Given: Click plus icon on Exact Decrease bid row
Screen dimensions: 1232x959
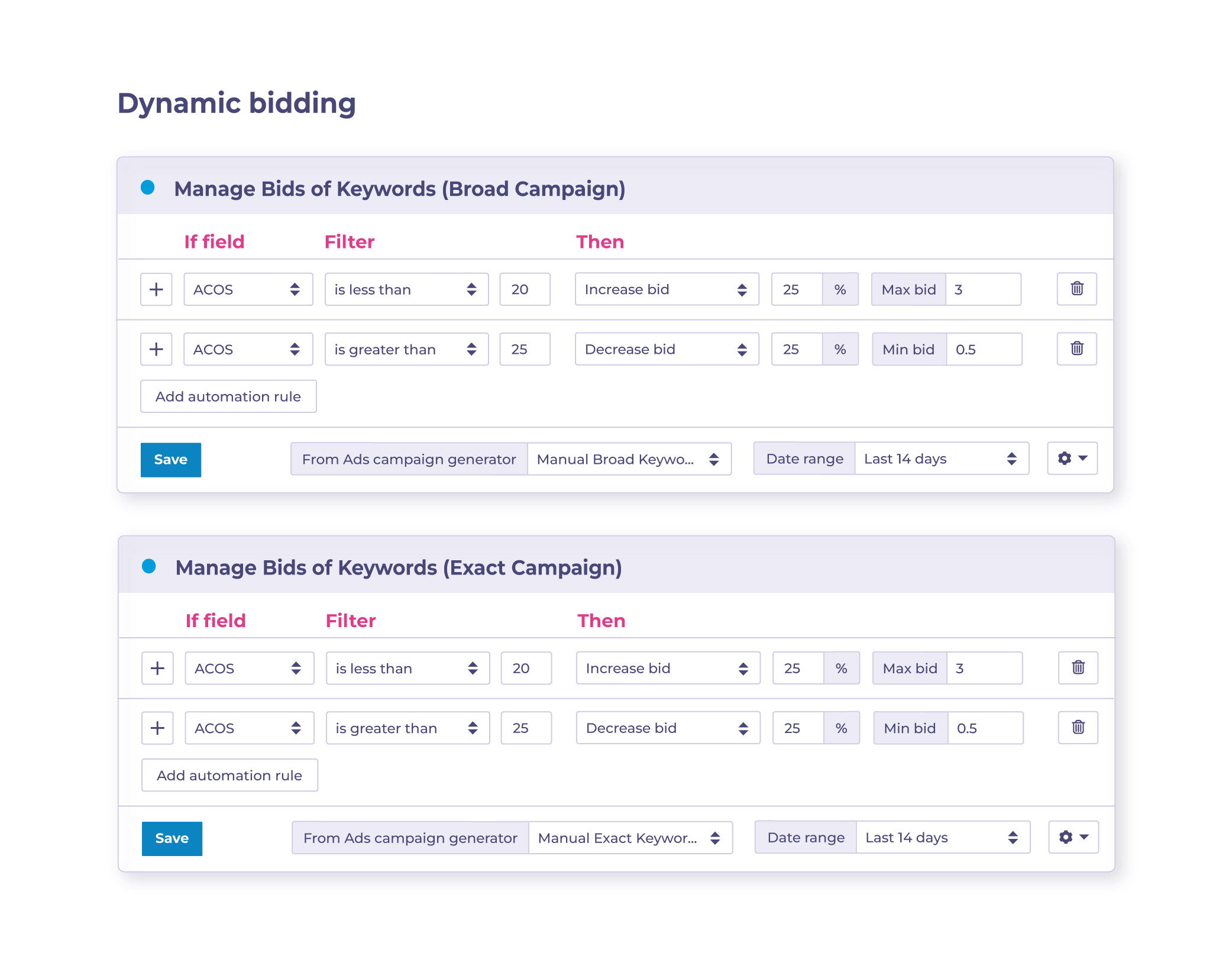Looking at the screenshot, I should (157, 728).
